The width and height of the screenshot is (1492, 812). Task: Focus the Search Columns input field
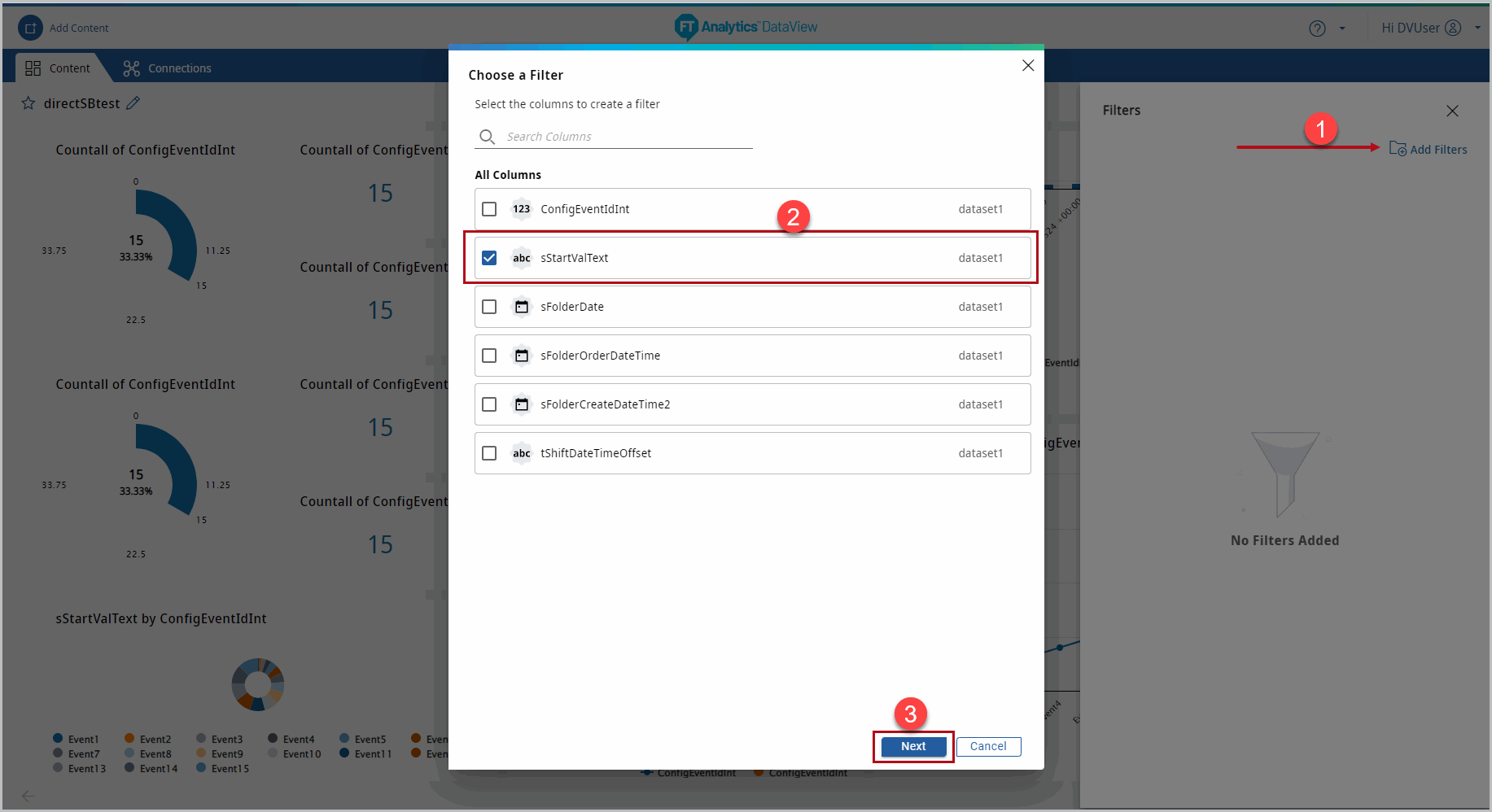[x=627, y=137]
